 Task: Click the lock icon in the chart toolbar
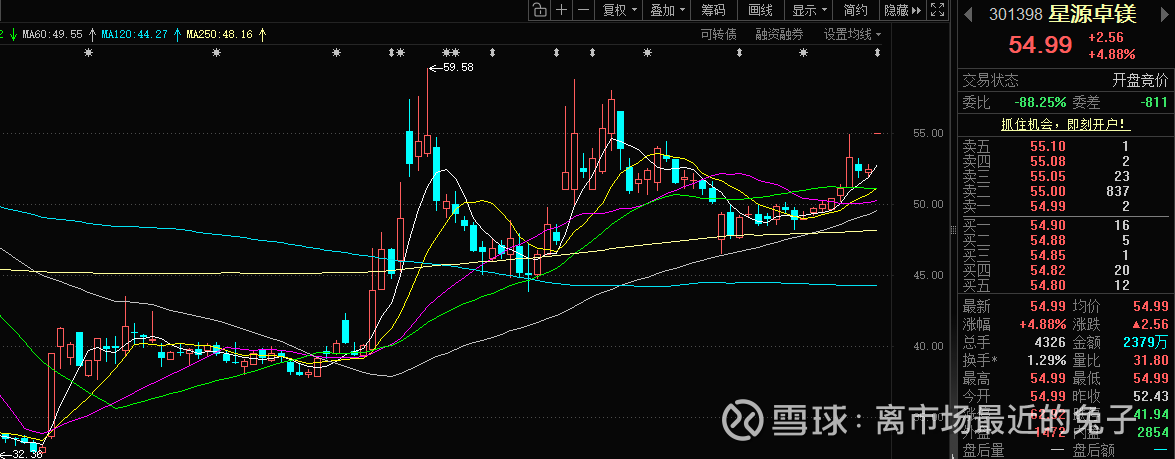coord(539,10)
